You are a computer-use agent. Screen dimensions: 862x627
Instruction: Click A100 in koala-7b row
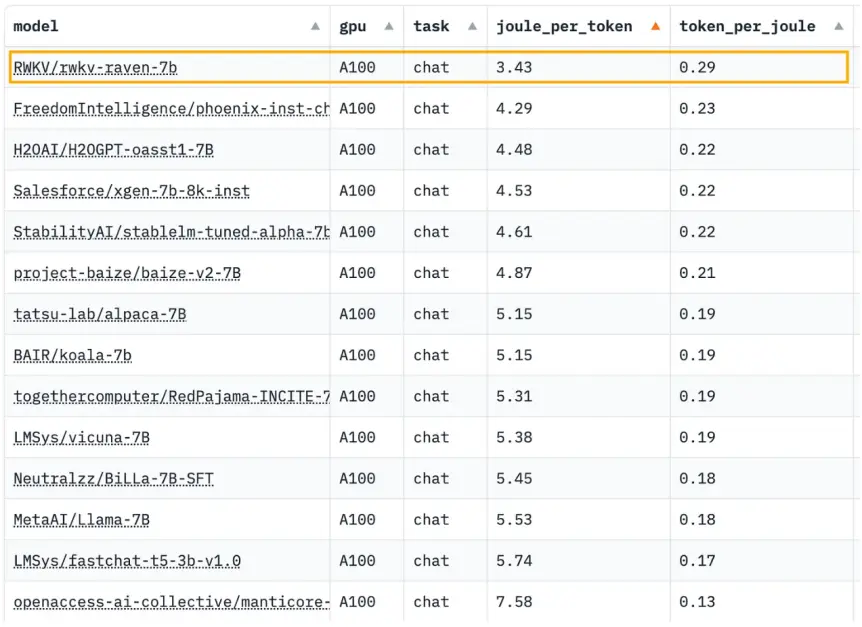[357, 356]
